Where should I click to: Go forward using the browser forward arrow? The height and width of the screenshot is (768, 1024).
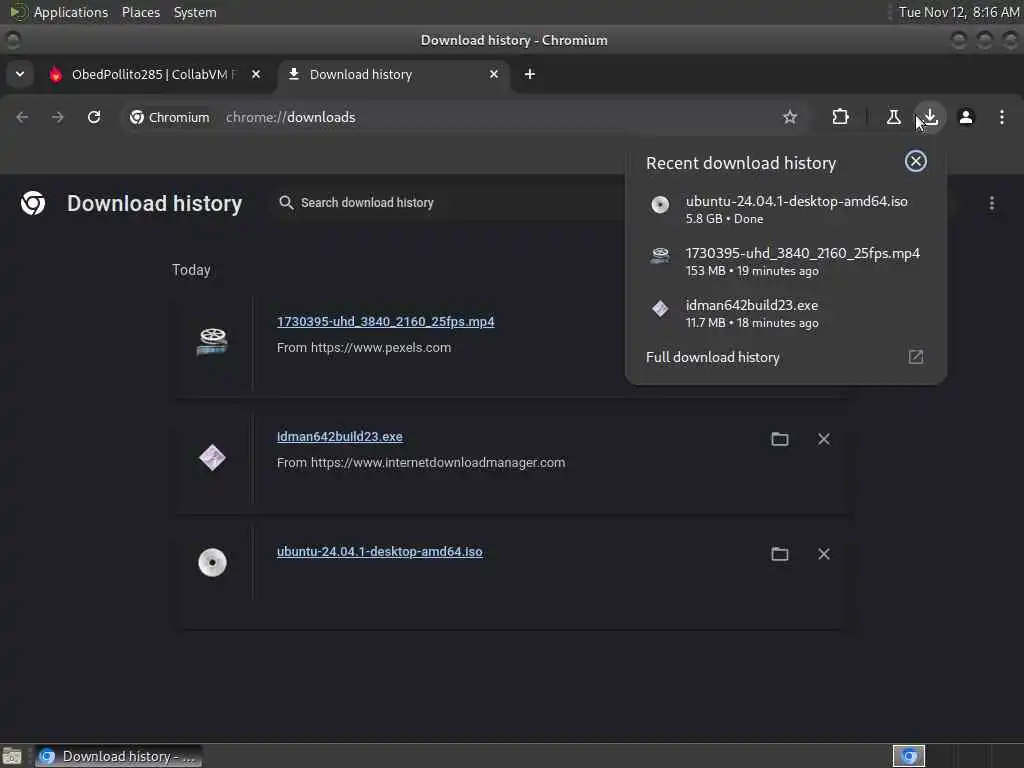[x=57, y=117]
